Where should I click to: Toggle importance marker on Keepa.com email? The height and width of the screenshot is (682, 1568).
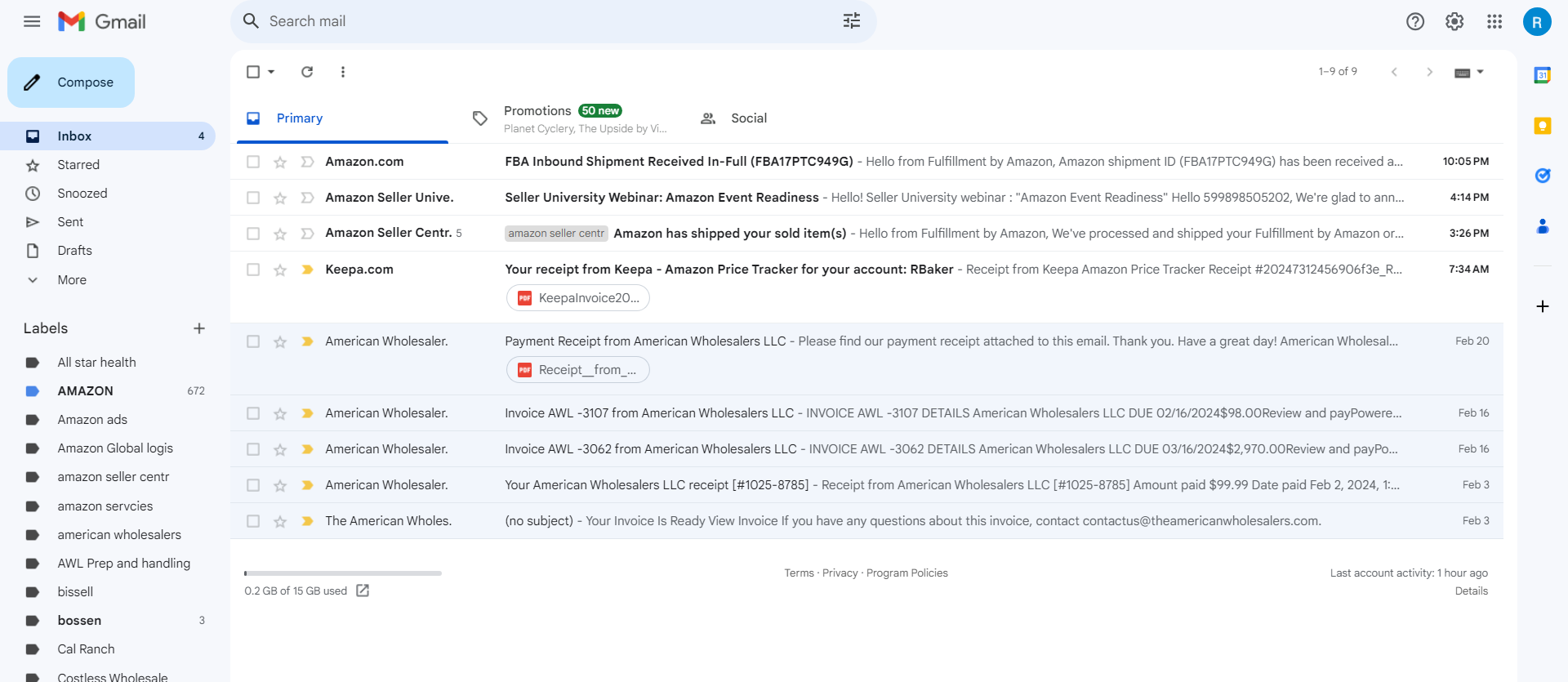pyautogui.click(x=307, y=270)
